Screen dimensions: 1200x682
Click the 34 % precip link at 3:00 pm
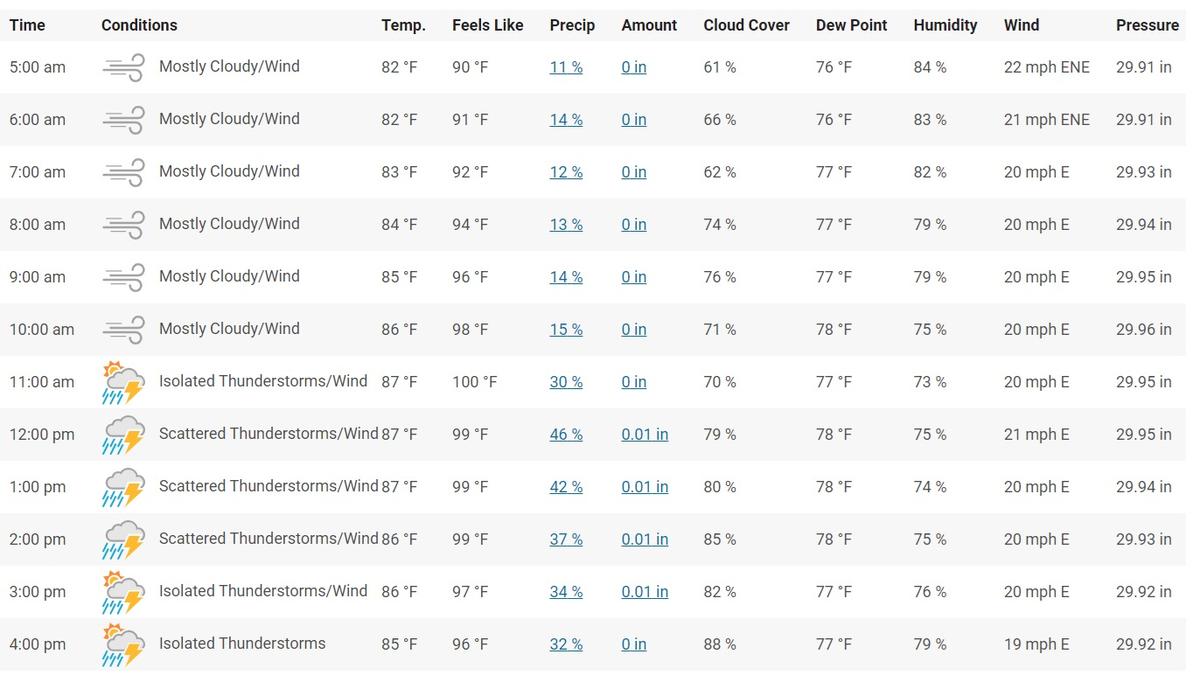[565, 591]
